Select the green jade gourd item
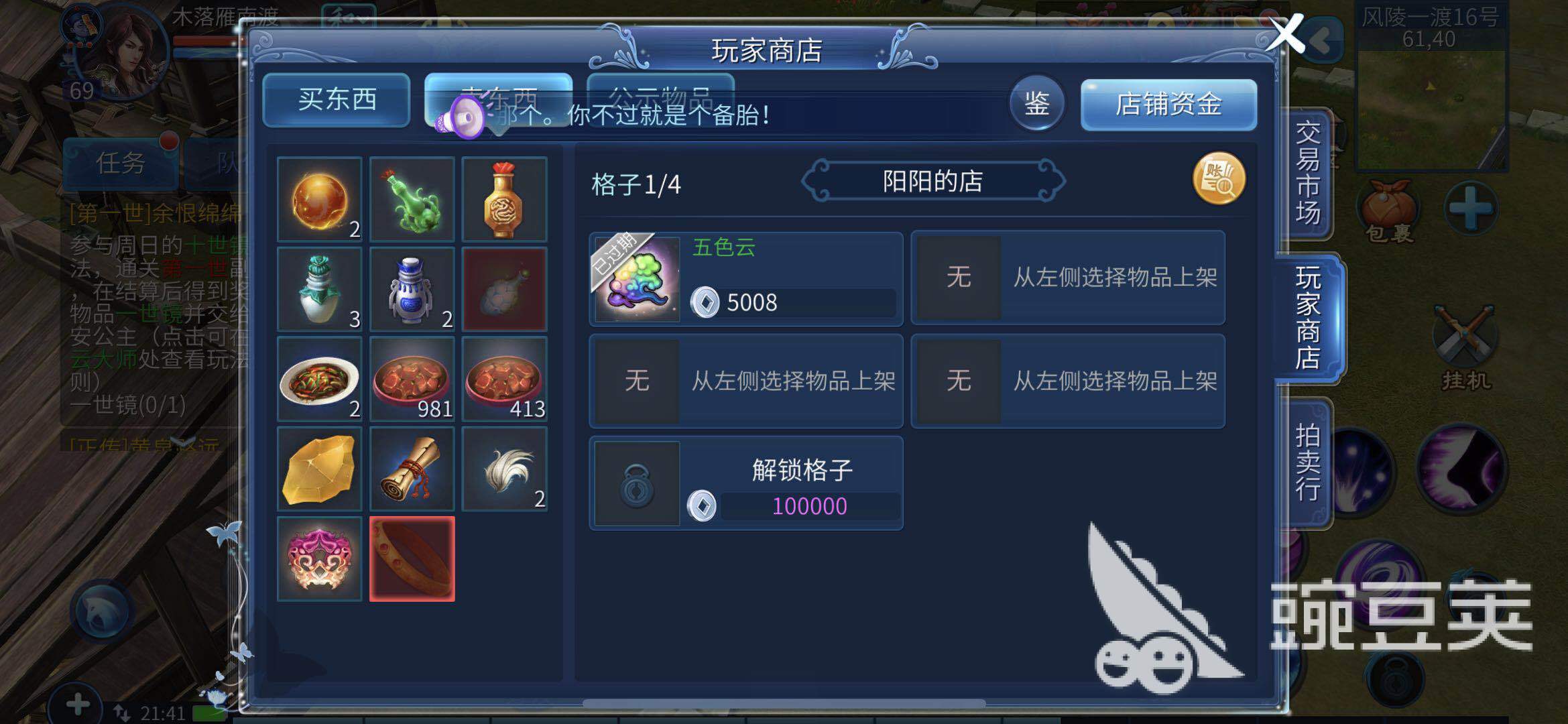1568x724 pixels. 412,199
